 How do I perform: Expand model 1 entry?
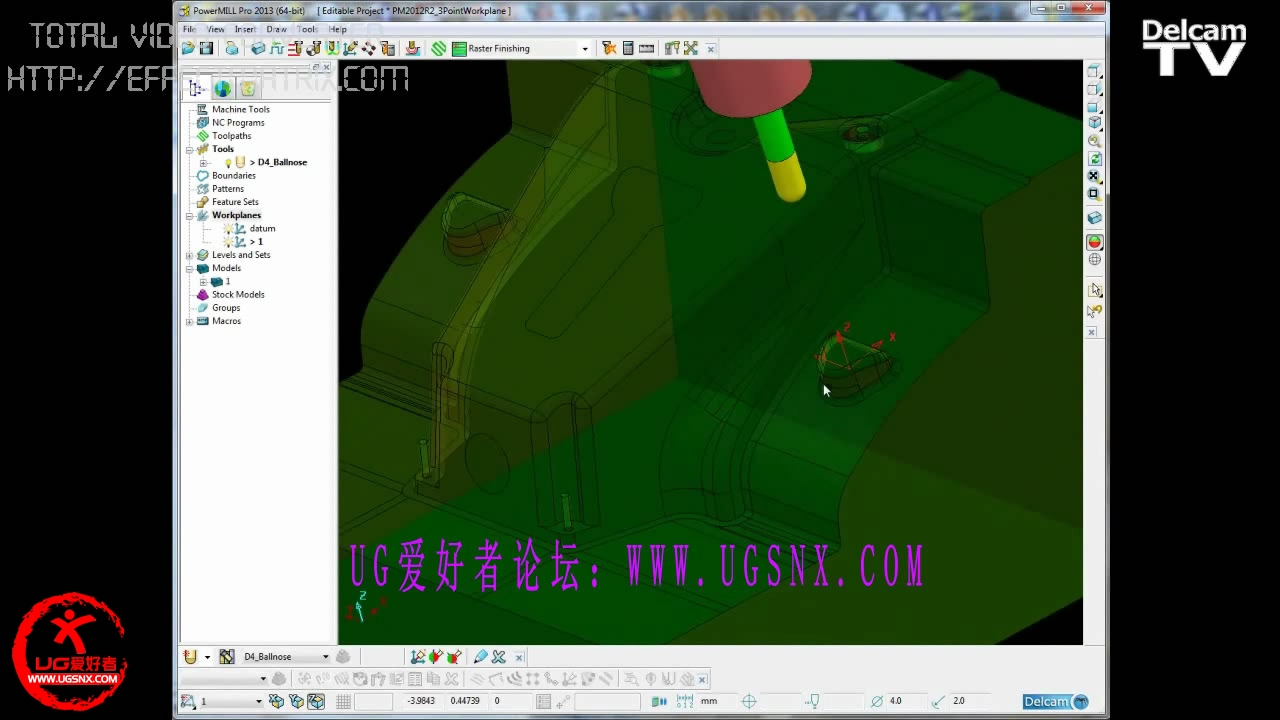(203, 281)
